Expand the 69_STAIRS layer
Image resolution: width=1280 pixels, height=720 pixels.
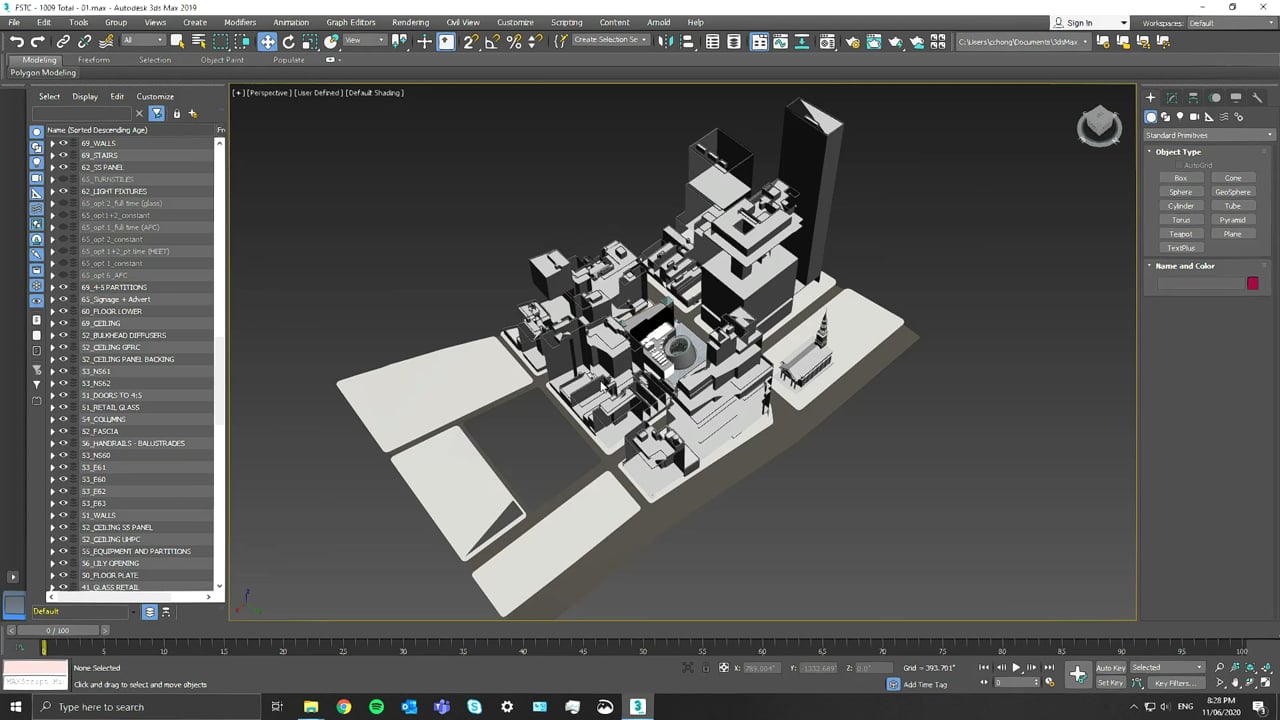click(x=52, y=155)
